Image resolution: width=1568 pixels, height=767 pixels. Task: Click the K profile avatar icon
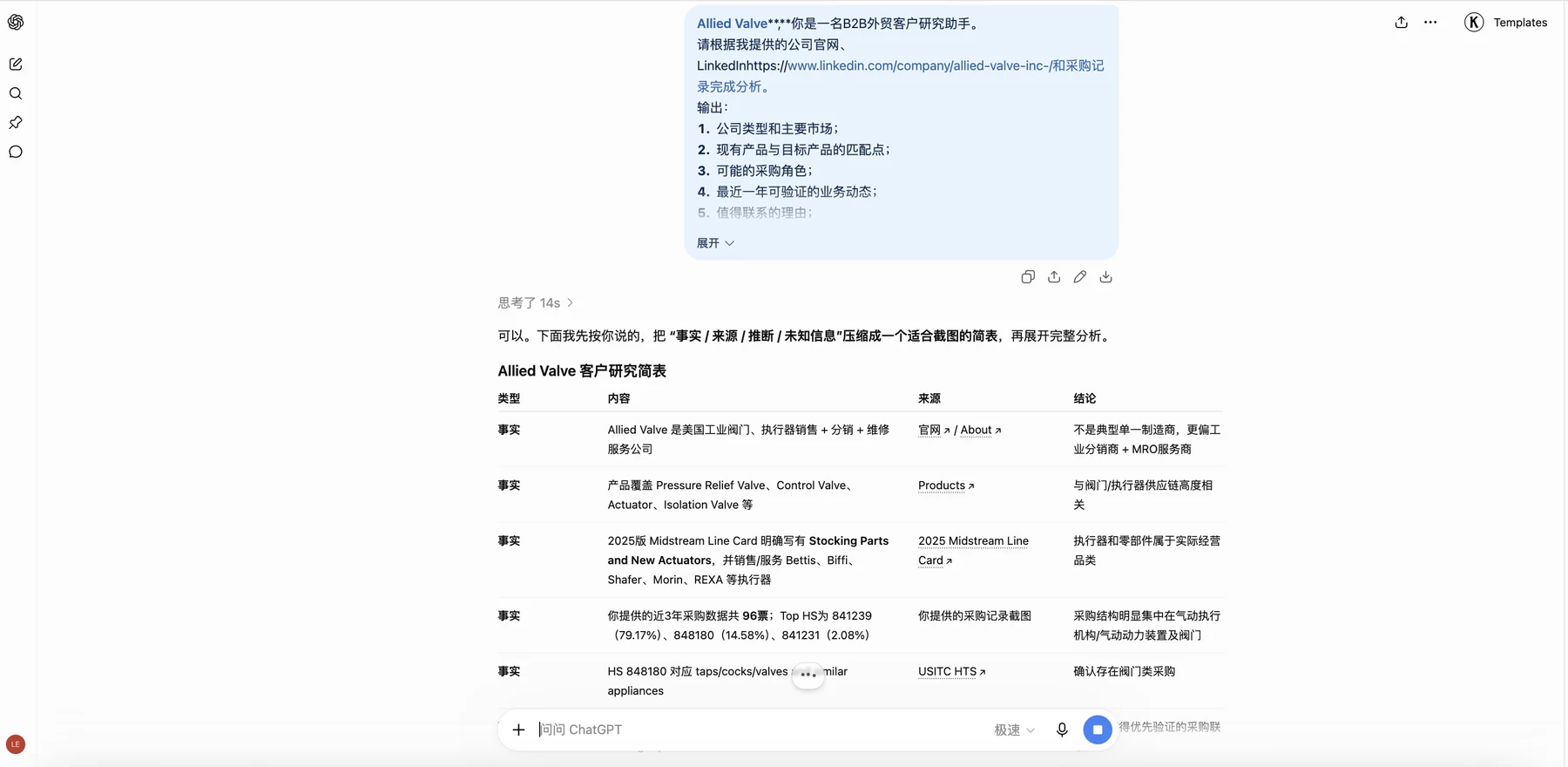click(x=1474, y=23)
